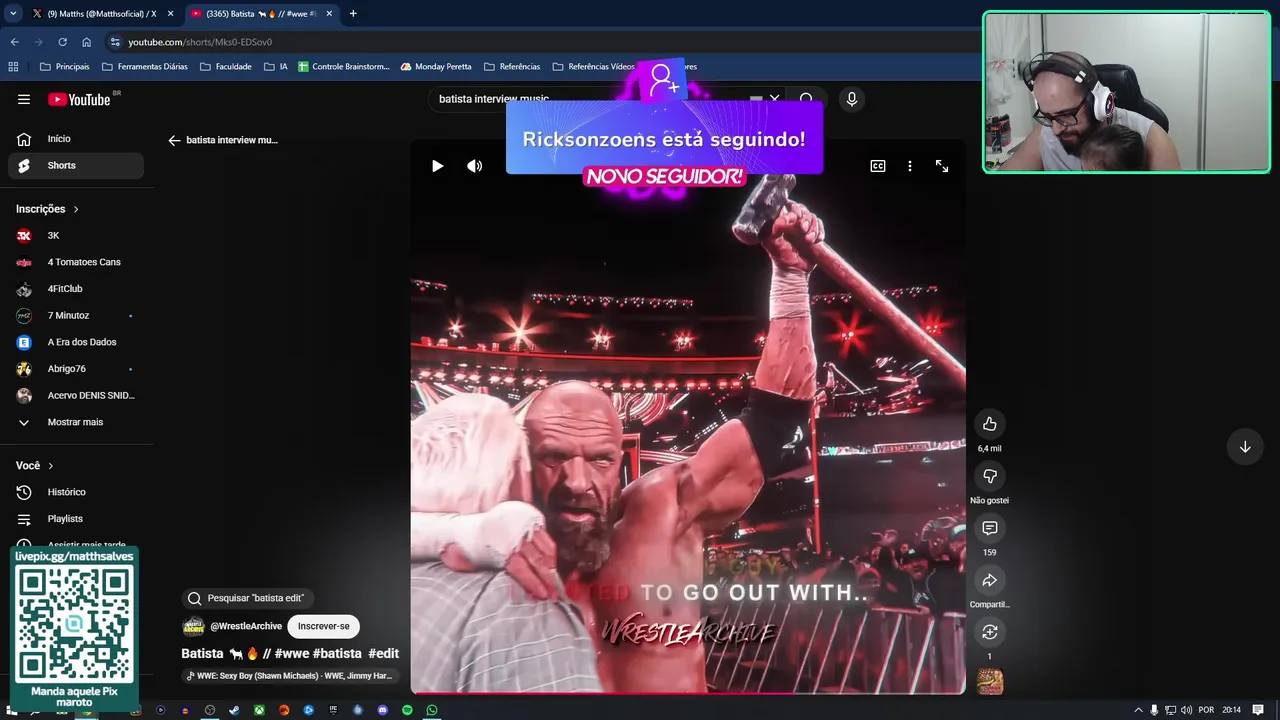The height and width of the screenshot is (720, 1280).
Task: Go back via 'batista interview mu...' arrow
Action: tap(174, 140)
